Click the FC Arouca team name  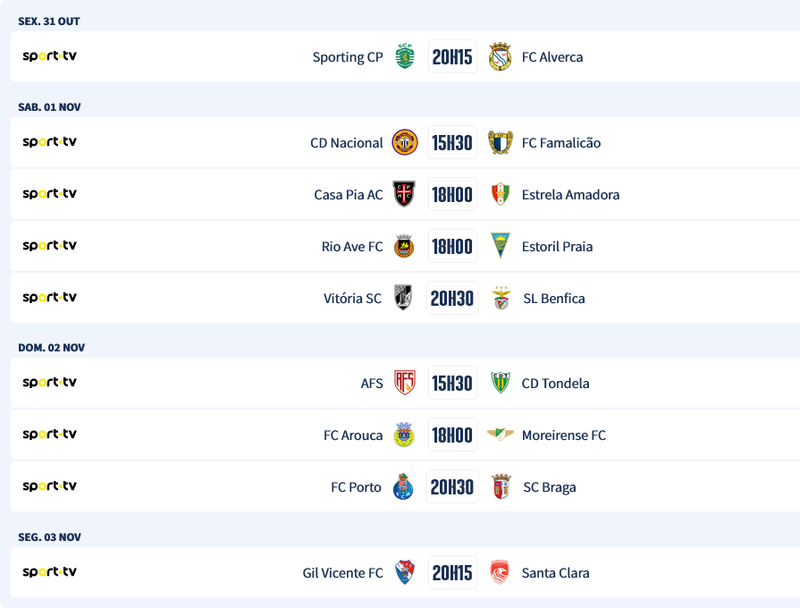[353, 435]
